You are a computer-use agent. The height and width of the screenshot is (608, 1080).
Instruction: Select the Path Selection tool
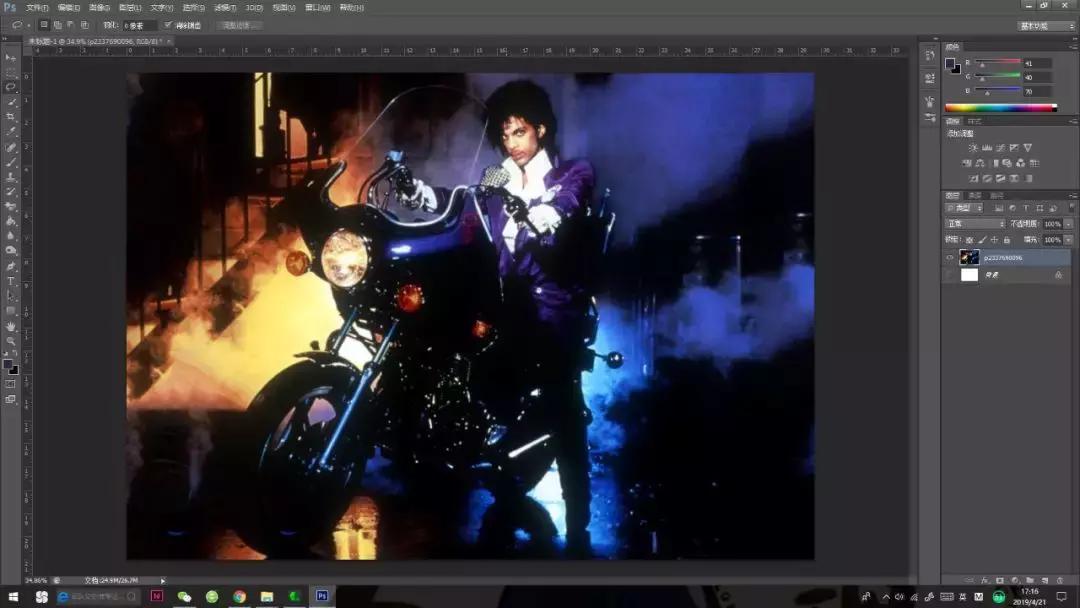tap(10, 296)
